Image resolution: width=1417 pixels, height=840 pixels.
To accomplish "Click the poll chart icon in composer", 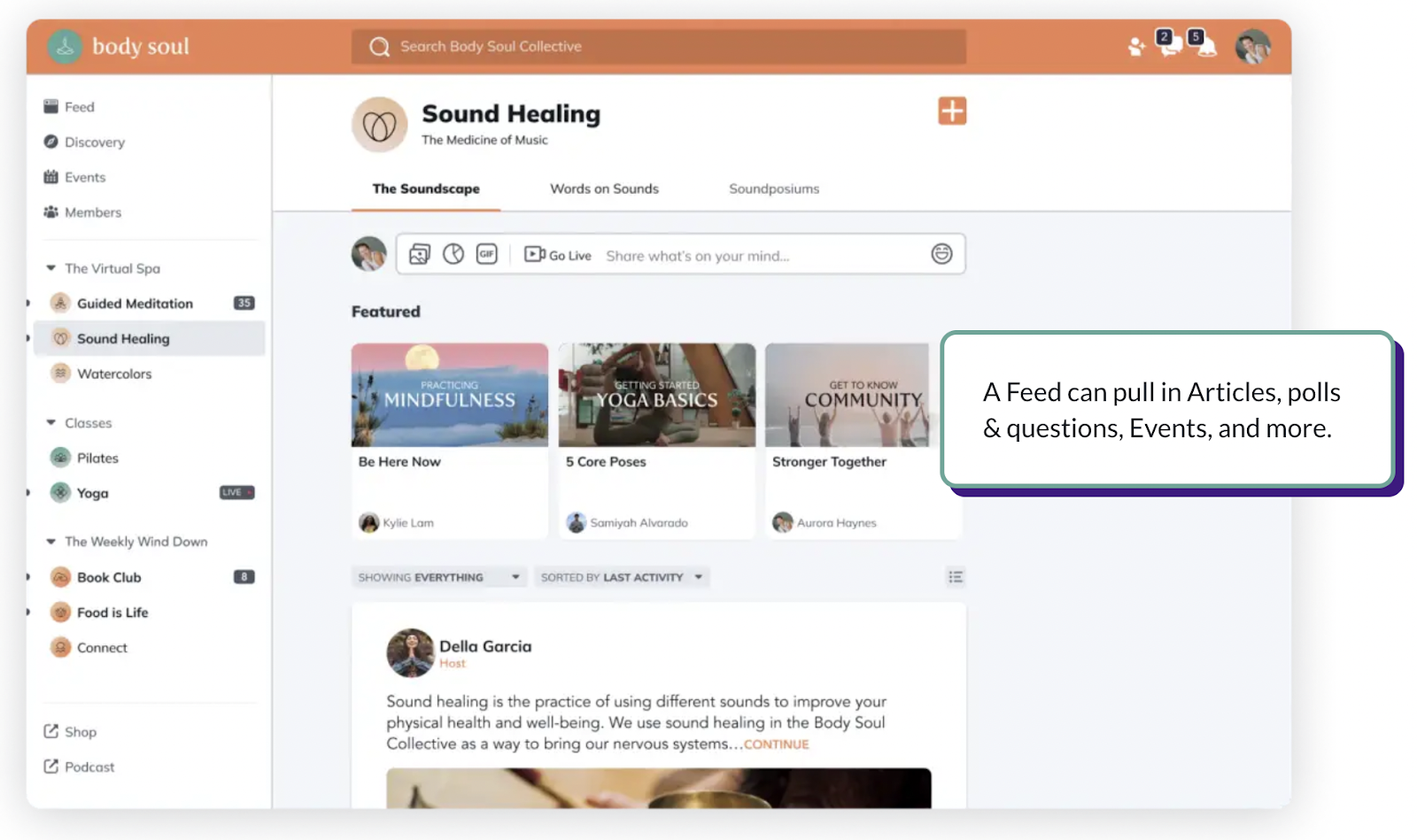I will tap(453, 255).
